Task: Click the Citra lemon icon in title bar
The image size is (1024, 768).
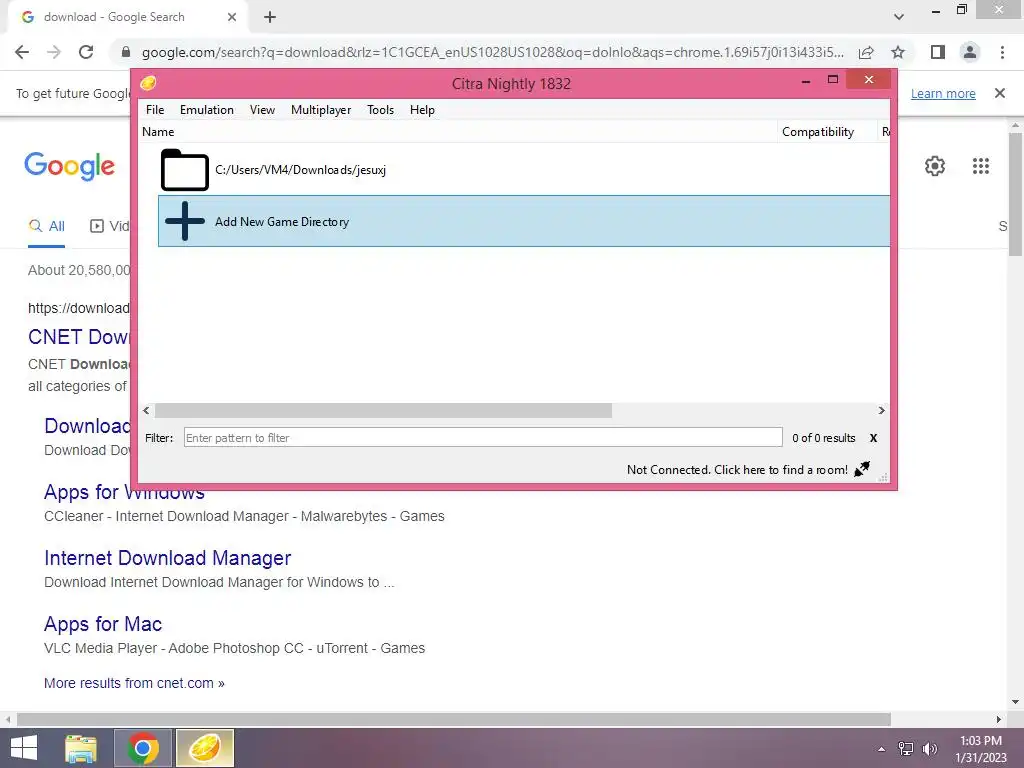Action: click(x=148, y=83)
